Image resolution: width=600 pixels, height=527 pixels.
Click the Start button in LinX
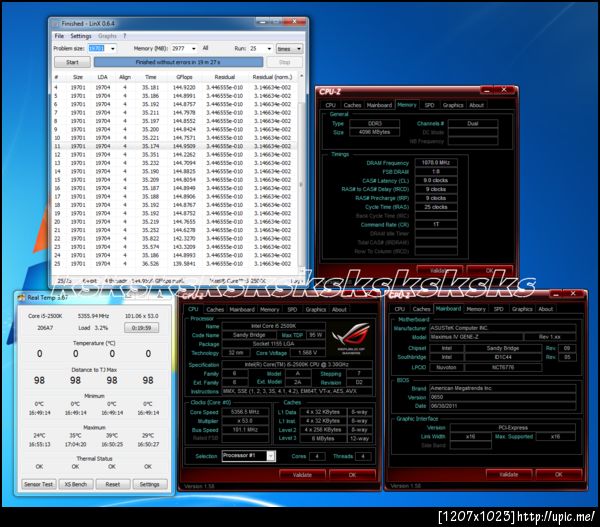tap(72, 62)
